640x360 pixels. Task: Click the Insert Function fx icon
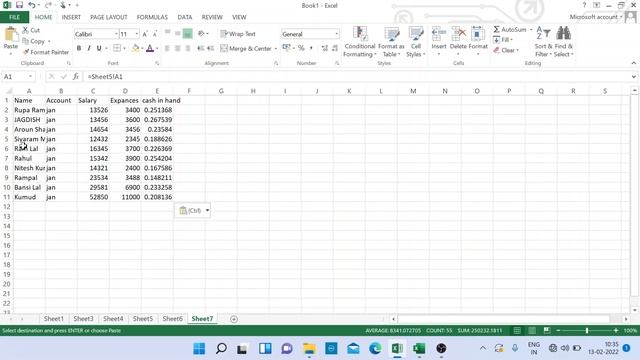click(76, 76)
